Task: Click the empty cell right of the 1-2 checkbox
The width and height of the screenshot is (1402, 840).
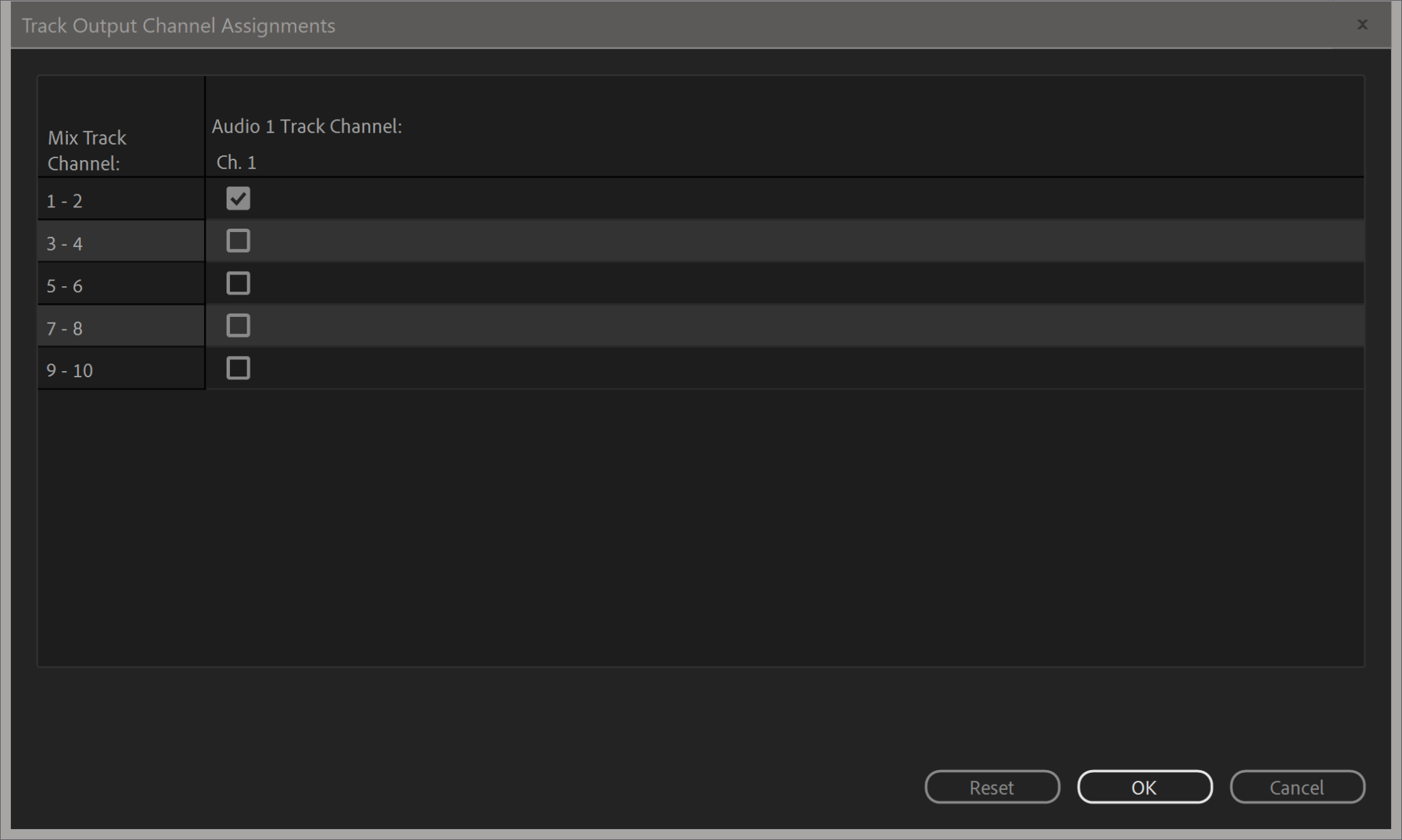Action: 685,199
